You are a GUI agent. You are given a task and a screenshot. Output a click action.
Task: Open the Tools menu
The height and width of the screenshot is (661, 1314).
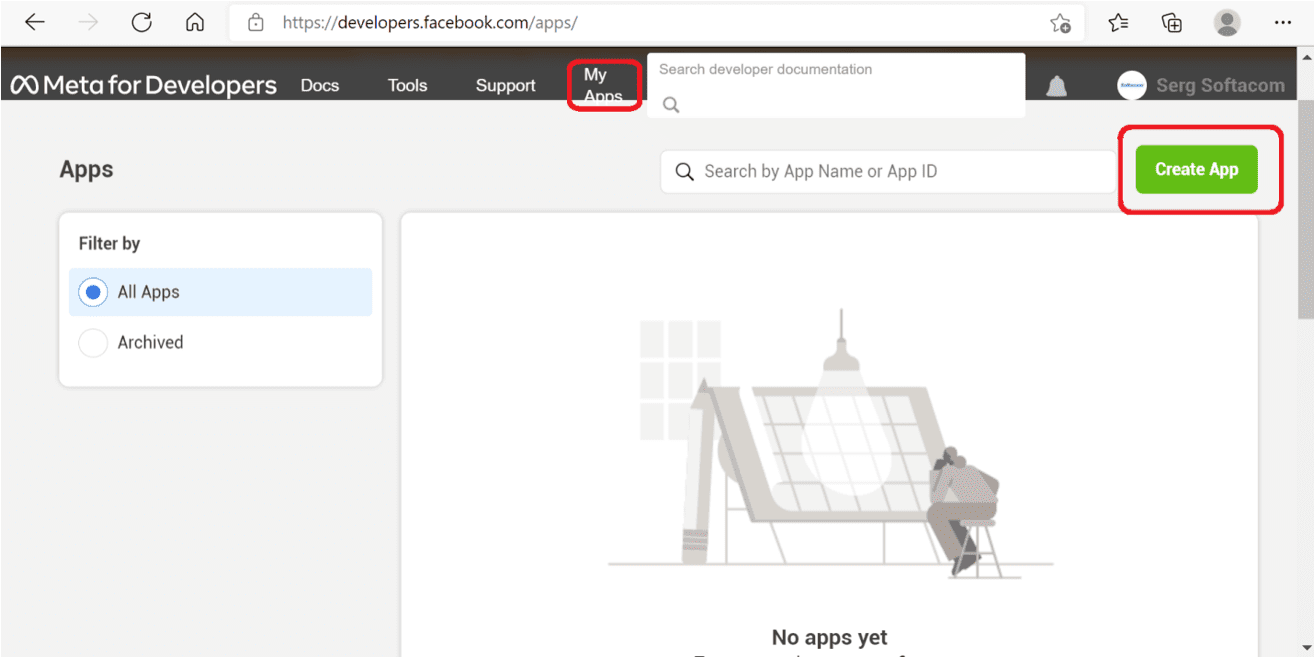pyautogui.click(x=407, y=85)
